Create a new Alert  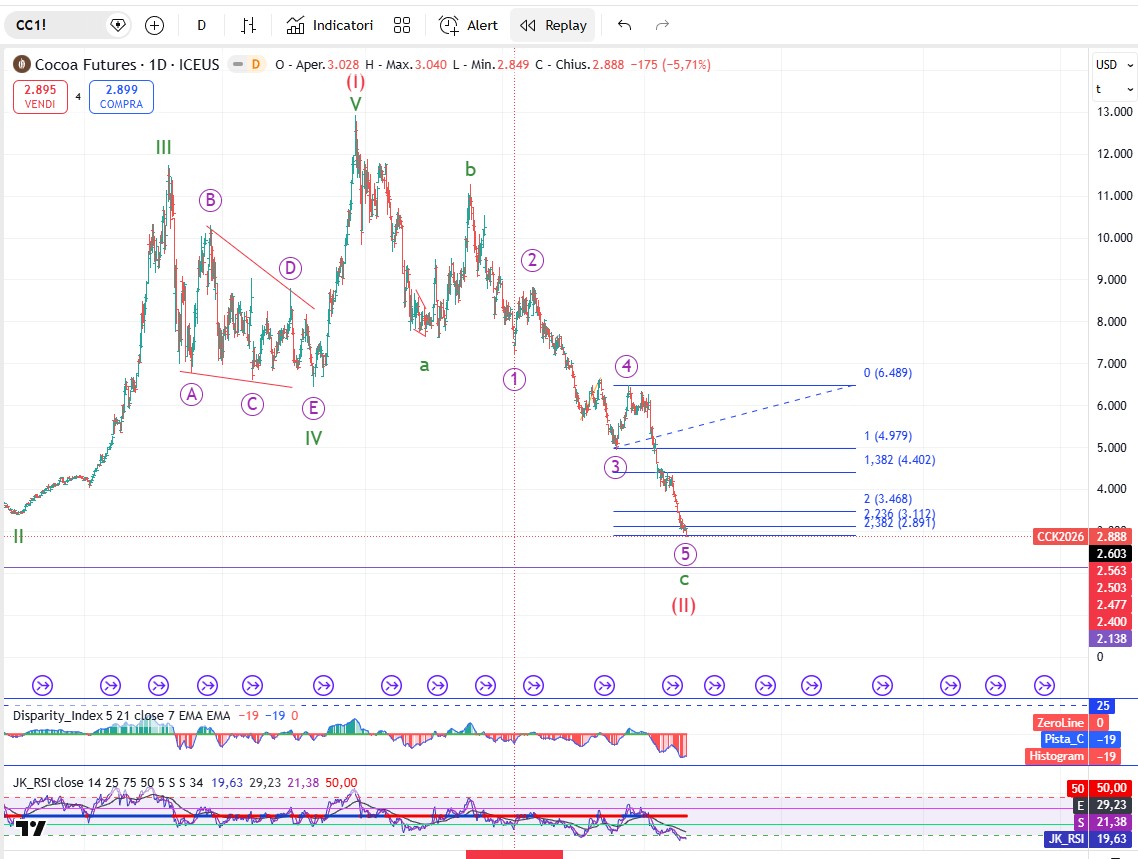click(468, 25)
